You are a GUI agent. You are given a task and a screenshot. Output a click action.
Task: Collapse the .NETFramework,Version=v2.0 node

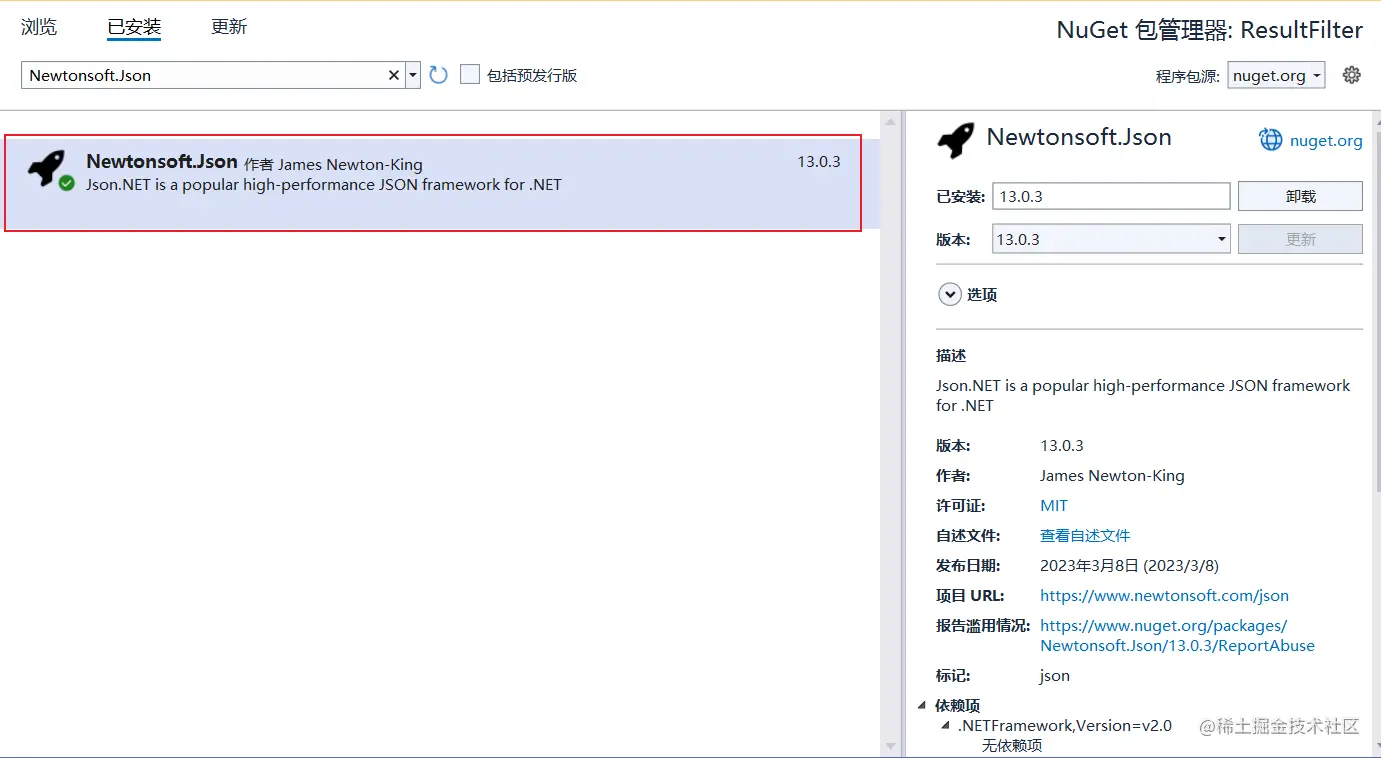[946, 726]
